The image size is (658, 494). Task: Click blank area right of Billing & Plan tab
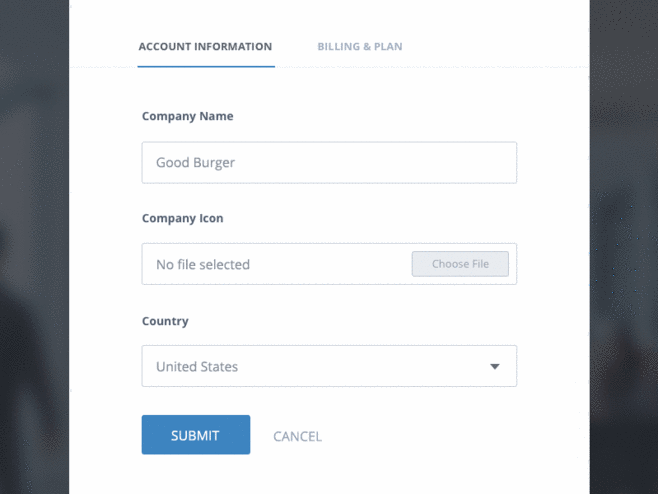(x=490, y=46)
